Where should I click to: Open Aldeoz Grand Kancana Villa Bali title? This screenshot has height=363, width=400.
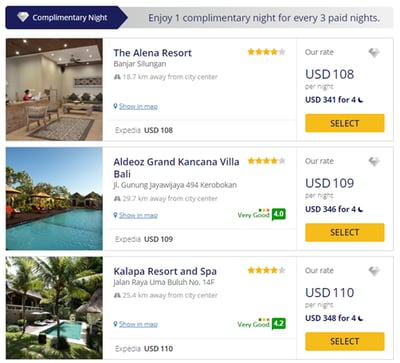click(x=176, y=168)
